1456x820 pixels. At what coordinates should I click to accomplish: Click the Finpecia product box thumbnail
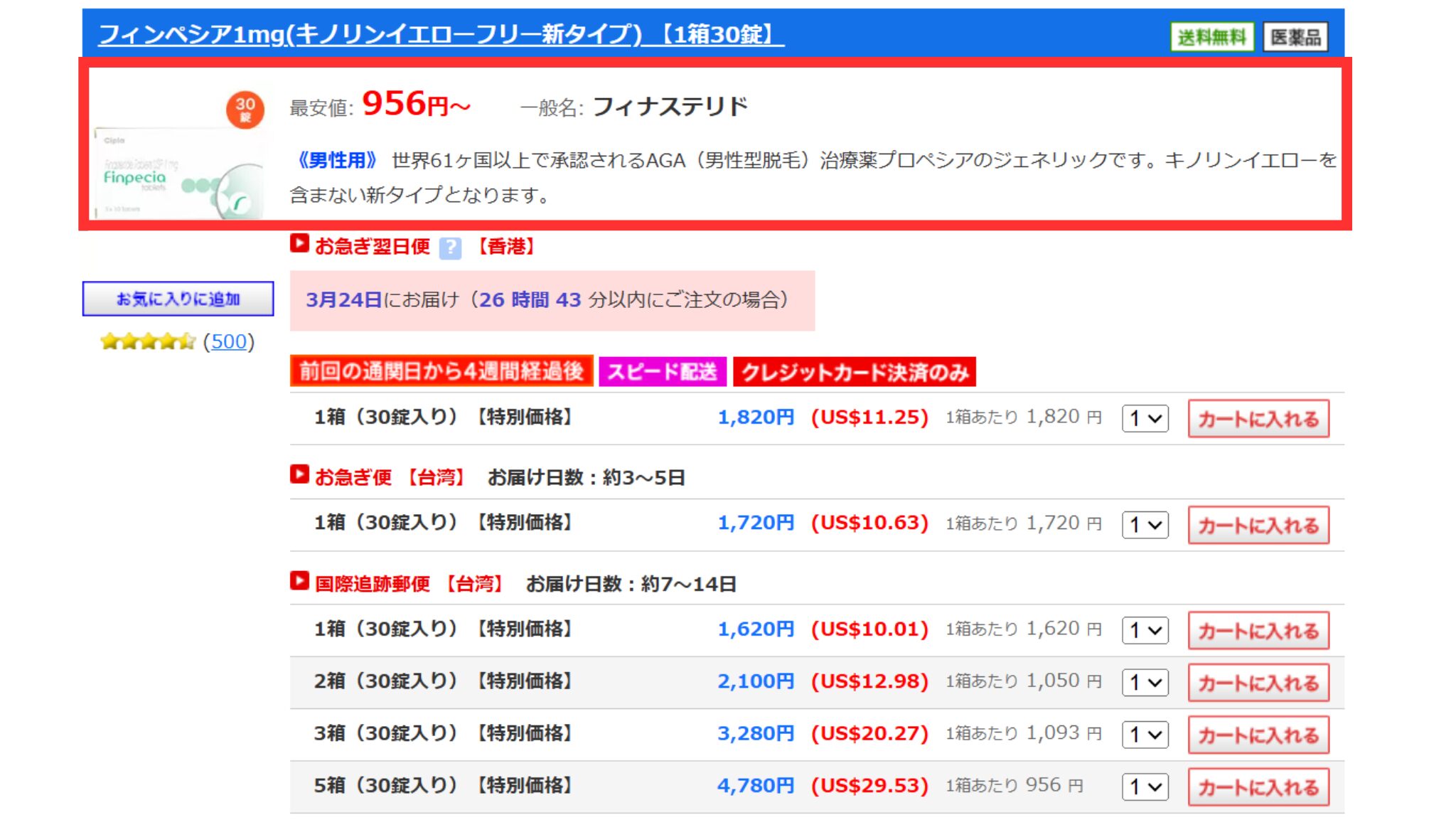click(x=178, y=174)
